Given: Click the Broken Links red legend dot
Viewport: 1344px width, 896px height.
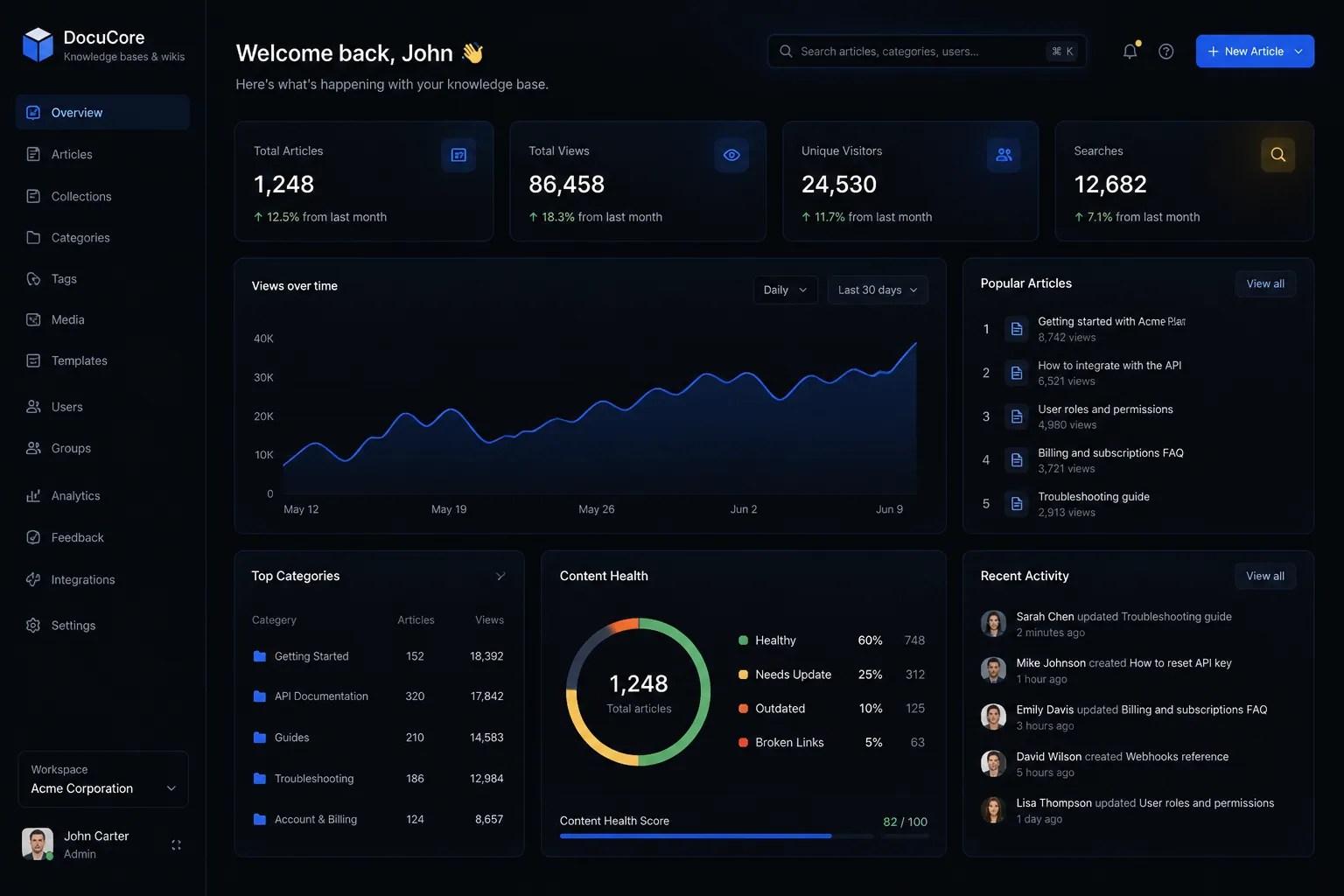Looking at the screenshot, I should [743, 743].
